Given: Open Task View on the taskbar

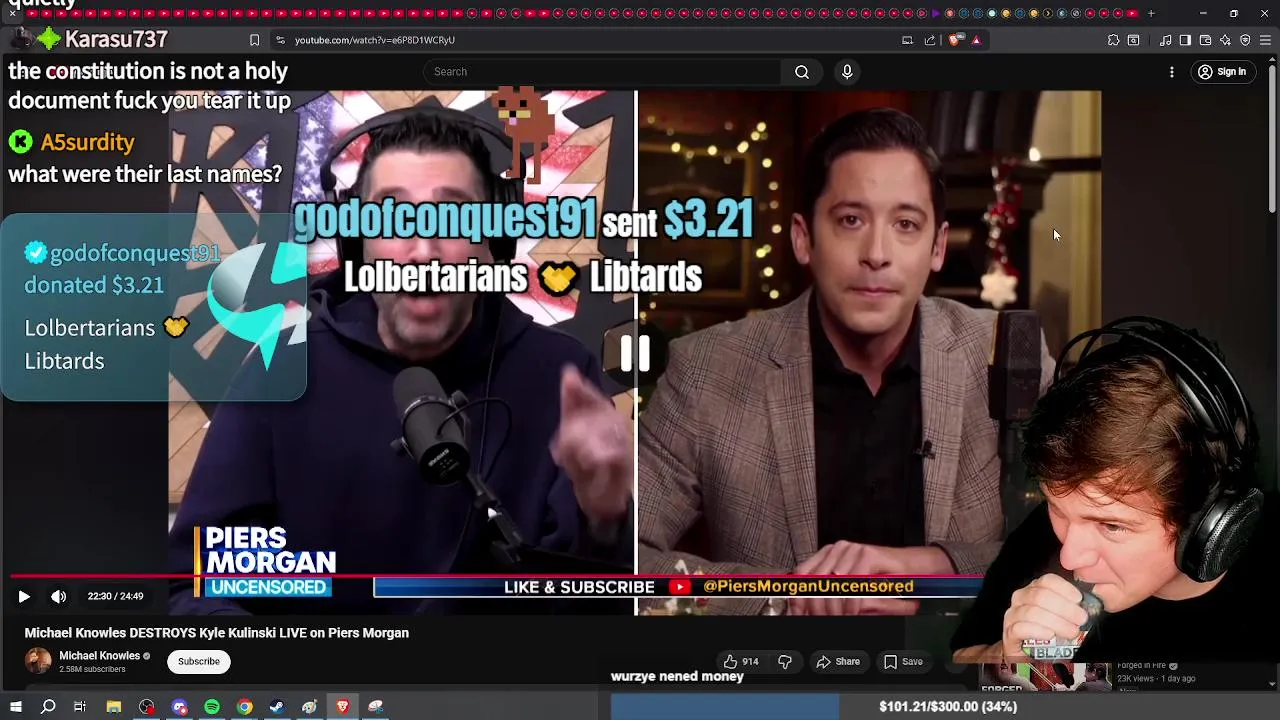Looking at the screenshot, I should coord(80,706).
